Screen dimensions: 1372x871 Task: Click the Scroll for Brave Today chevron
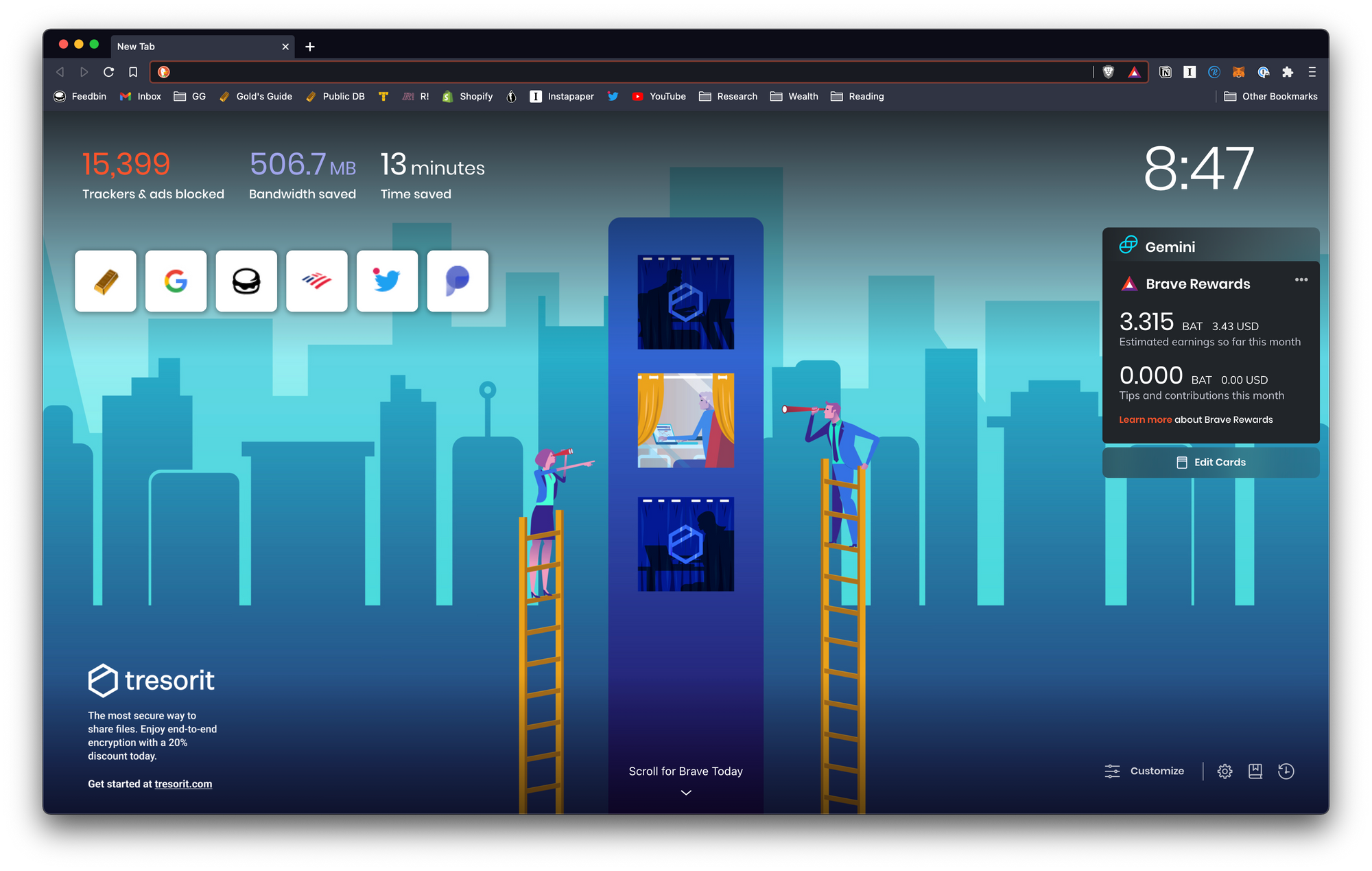685,793
